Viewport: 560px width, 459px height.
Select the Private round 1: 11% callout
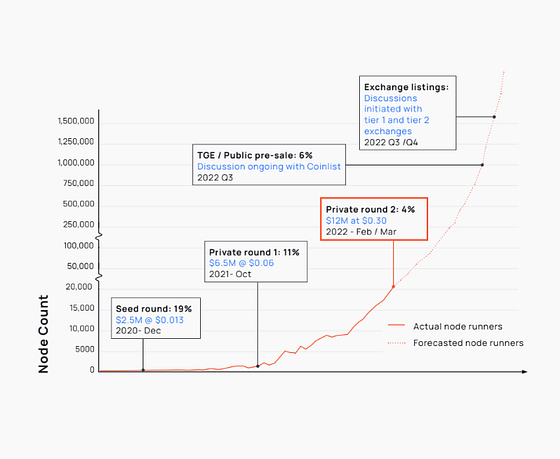256,261
